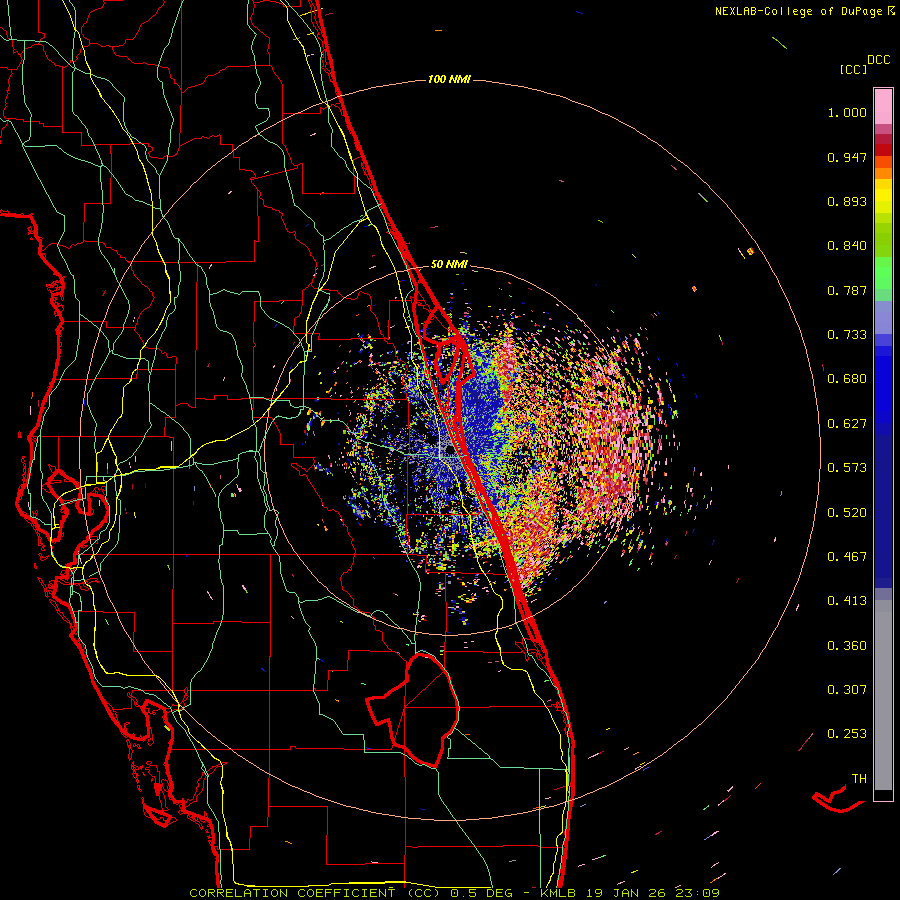Select the 1.000 scale value
The image size is (900, 900).
[x=847, y=112]
